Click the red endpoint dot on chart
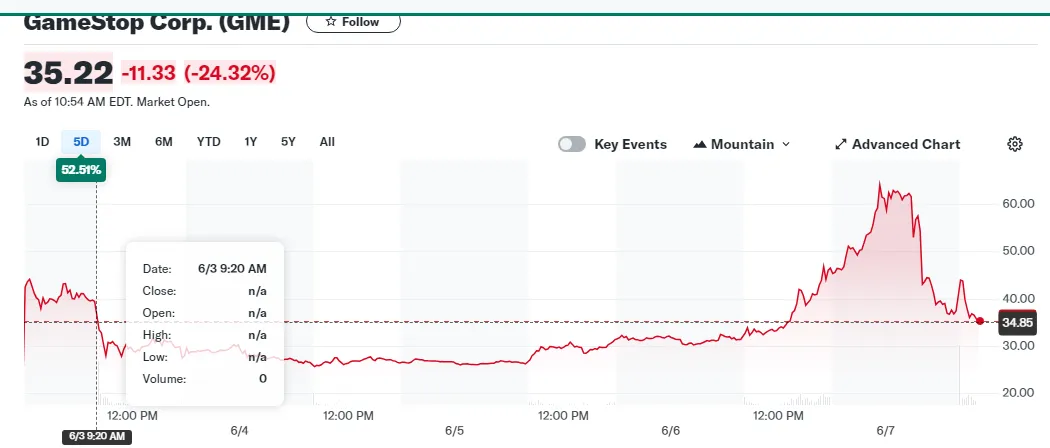 coord(980,321)
